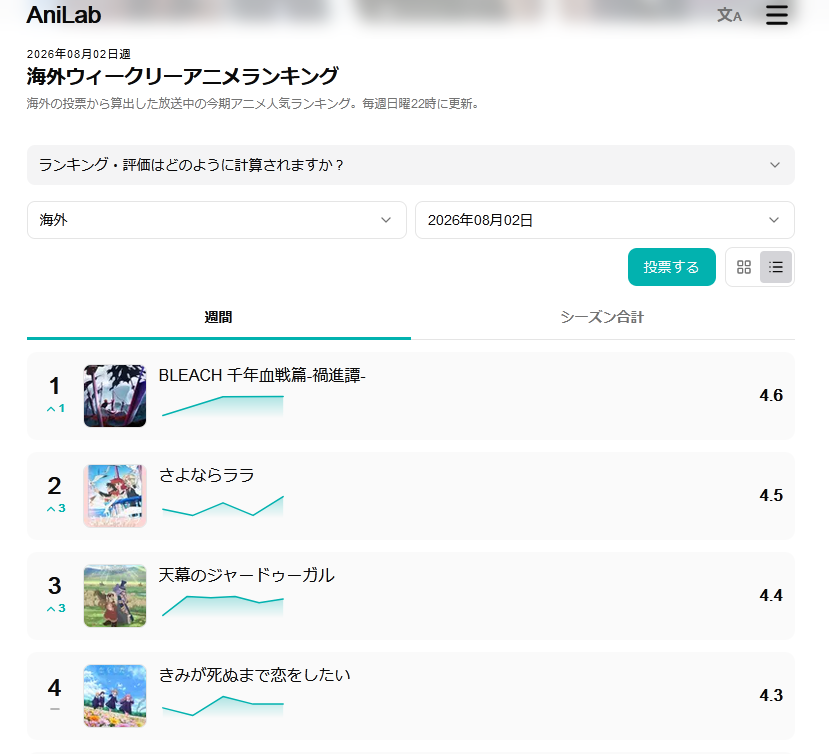The image size is (829, 754).
Task: Switch to list view
Action: click(776, 267)
